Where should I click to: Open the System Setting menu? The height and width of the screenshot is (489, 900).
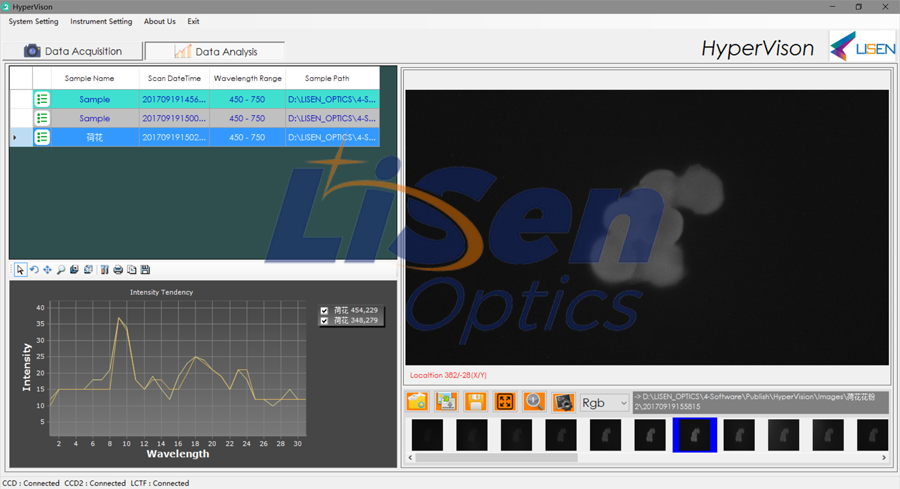coord(33,21)
